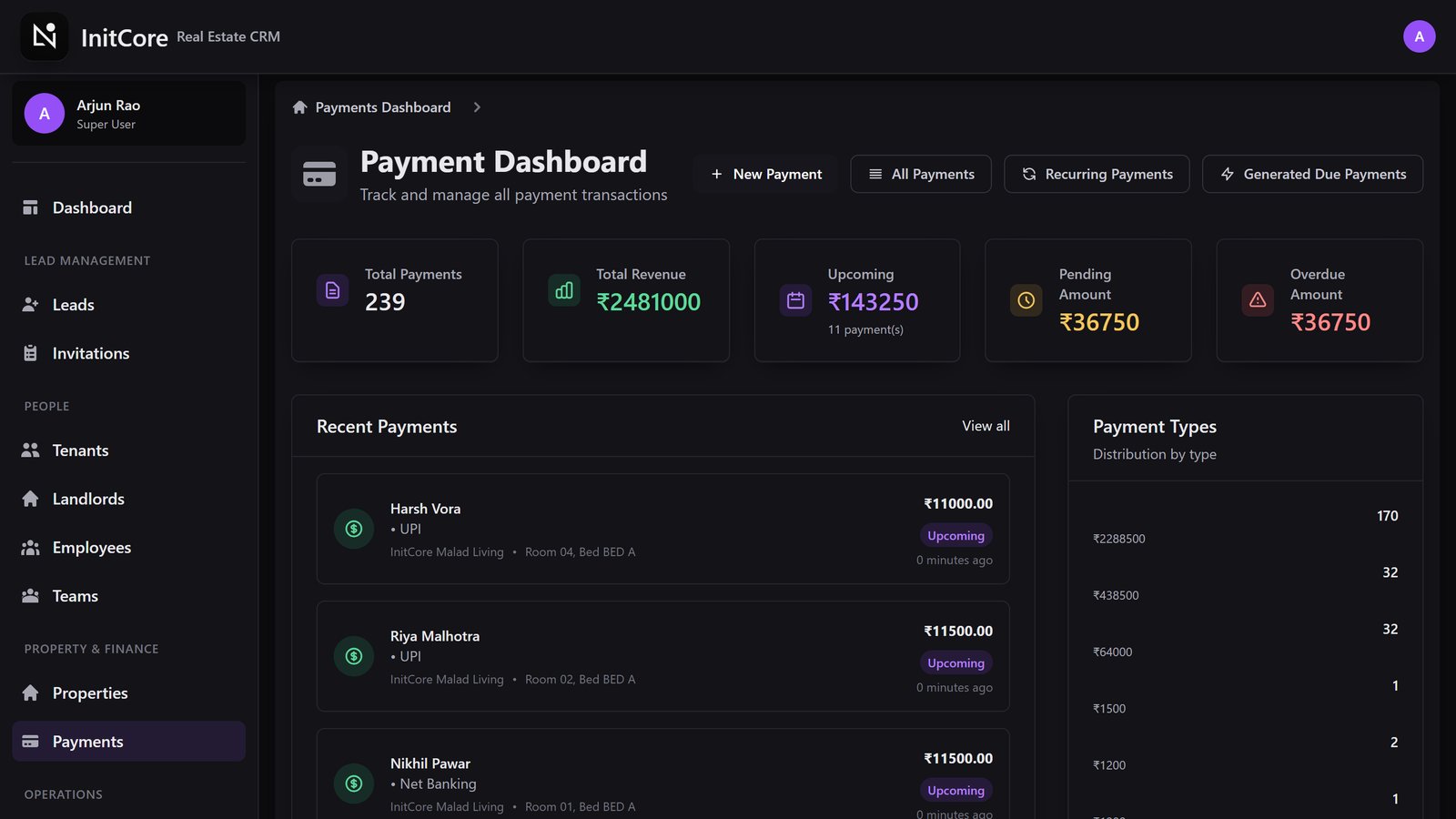Viewport: 1456px width, 819px height.
Task: Open Leads in sidebar
Action: [129, 305]
